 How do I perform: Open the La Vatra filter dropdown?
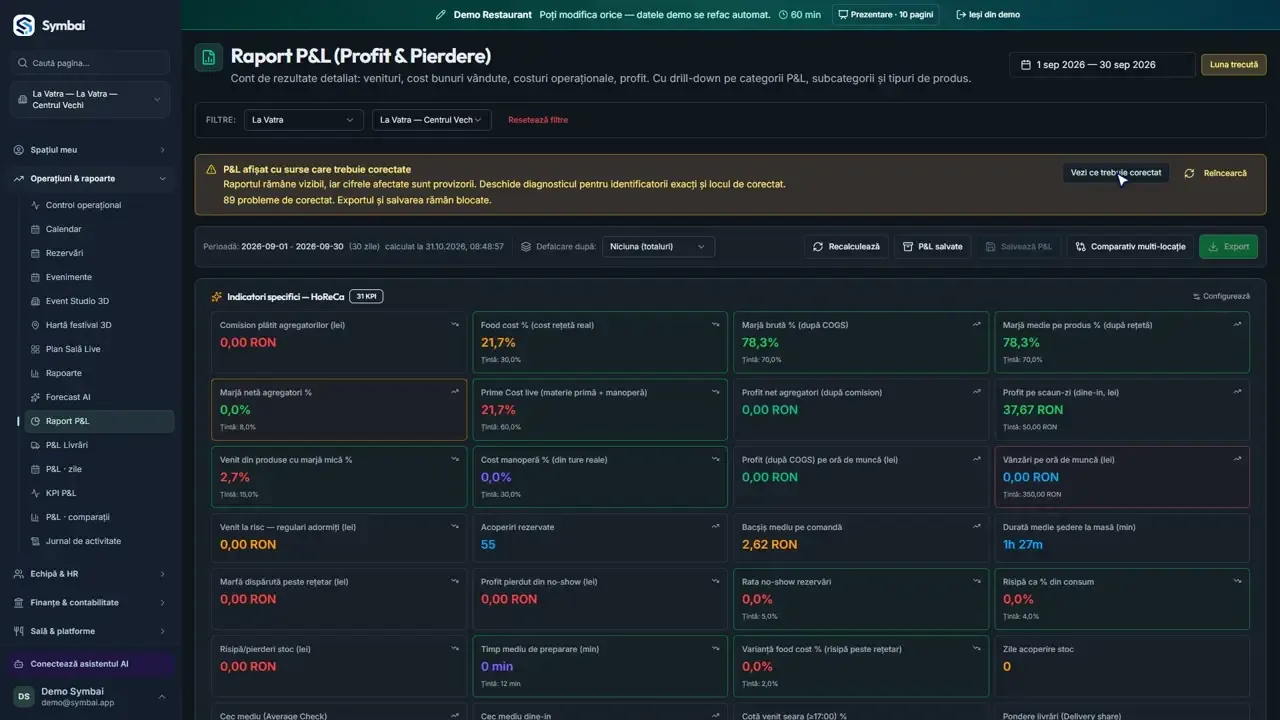pos(304,120)
